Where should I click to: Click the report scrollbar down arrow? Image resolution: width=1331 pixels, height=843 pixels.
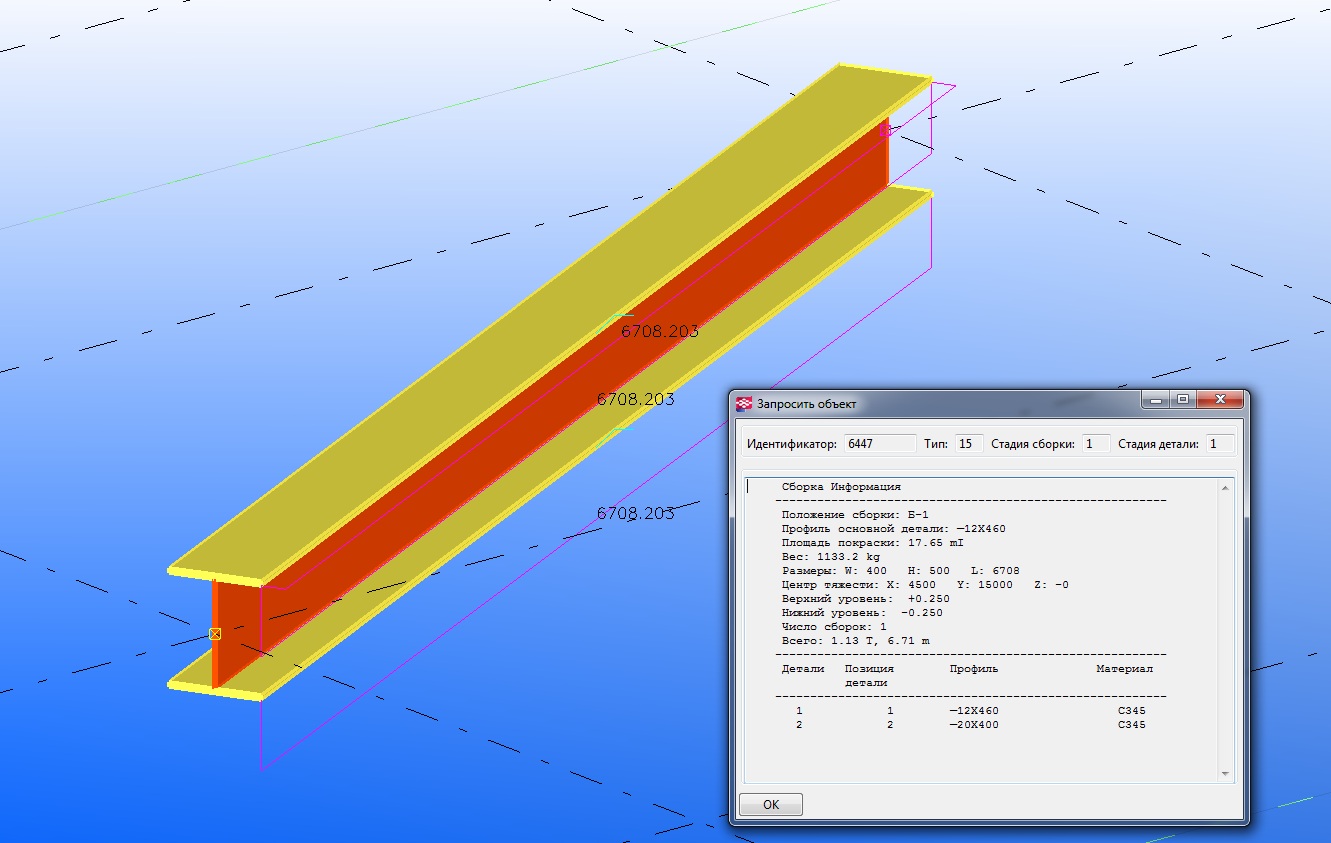(x=1224, y=774)
